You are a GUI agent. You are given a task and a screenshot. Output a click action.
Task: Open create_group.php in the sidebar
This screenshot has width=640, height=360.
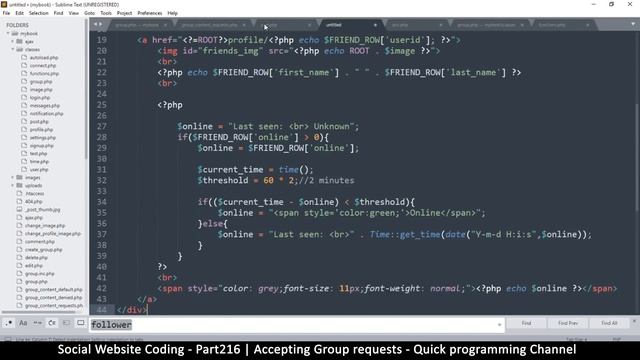[44, 250]
